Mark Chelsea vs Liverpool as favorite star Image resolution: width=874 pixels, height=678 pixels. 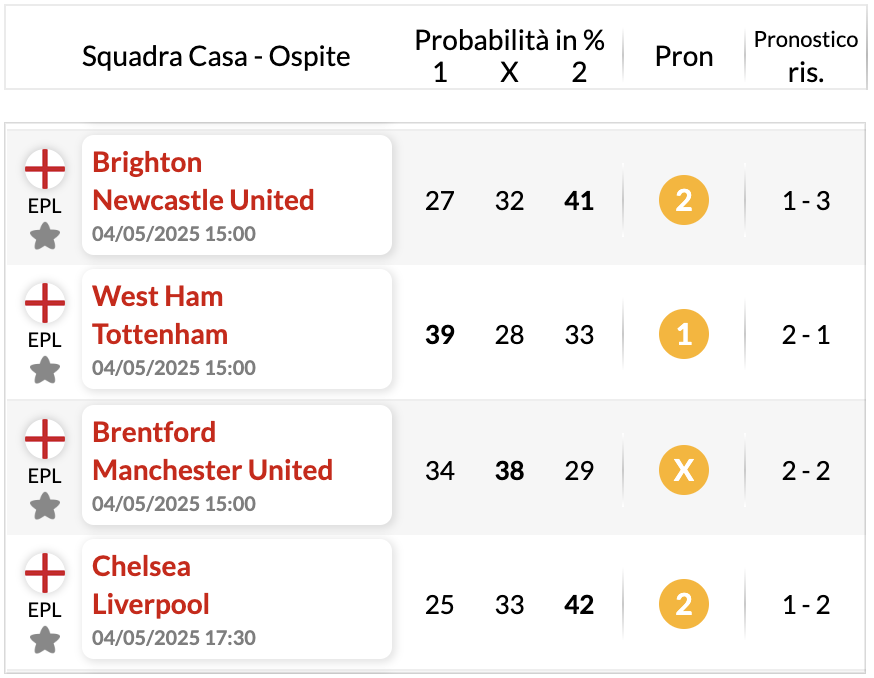pos(45,640)
